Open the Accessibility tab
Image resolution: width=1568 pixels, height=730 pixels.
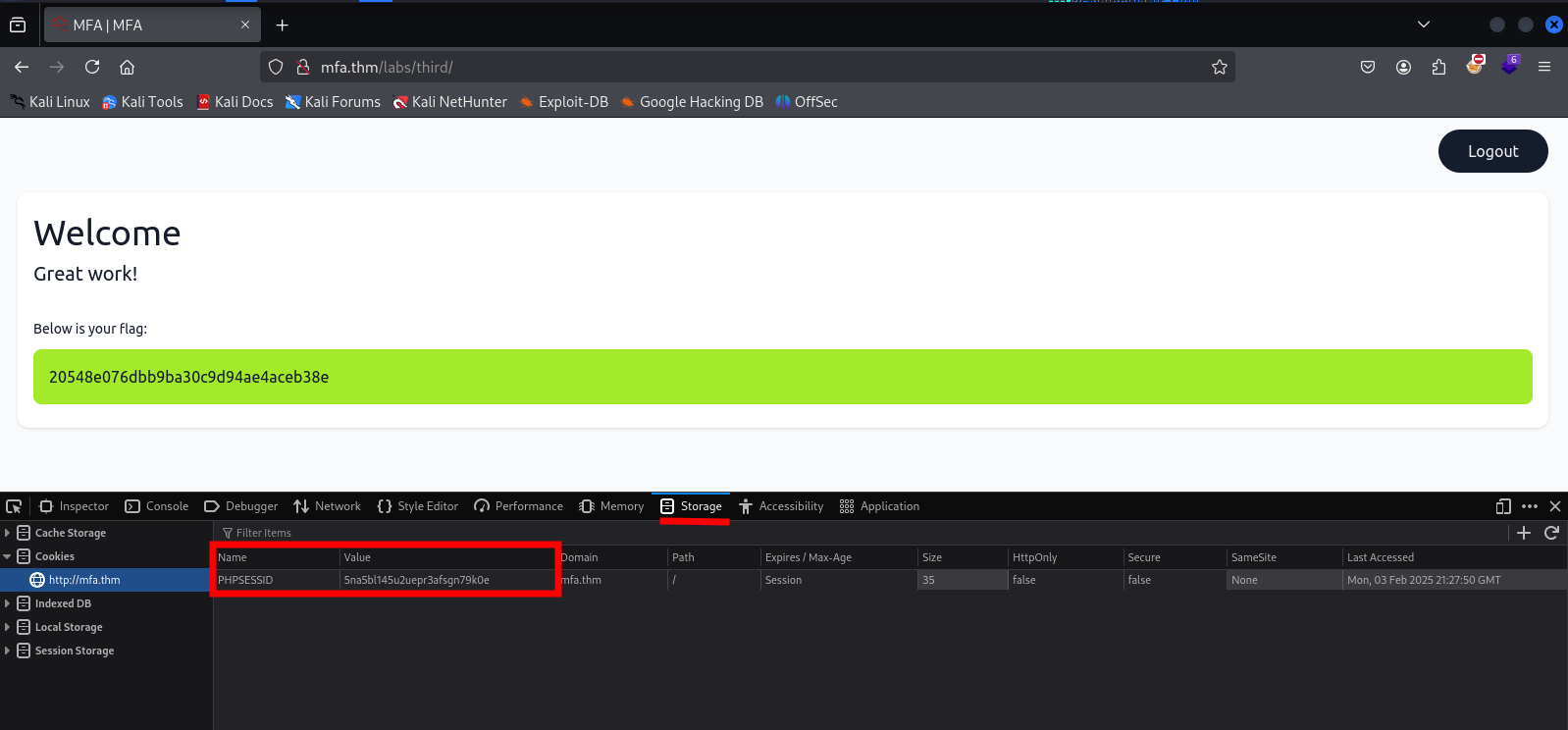[x=781, y=506]
